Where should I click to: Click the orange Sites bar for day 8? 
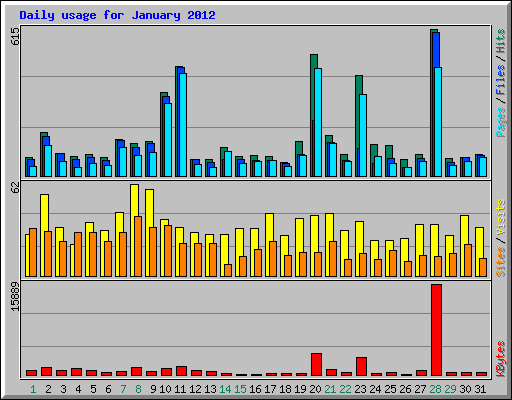(138, 246)
